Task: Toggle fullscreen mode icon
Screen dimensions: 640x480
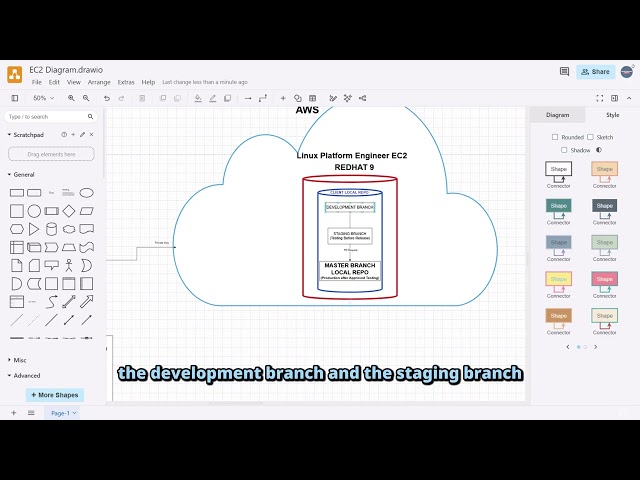Action: pos(600,98)
